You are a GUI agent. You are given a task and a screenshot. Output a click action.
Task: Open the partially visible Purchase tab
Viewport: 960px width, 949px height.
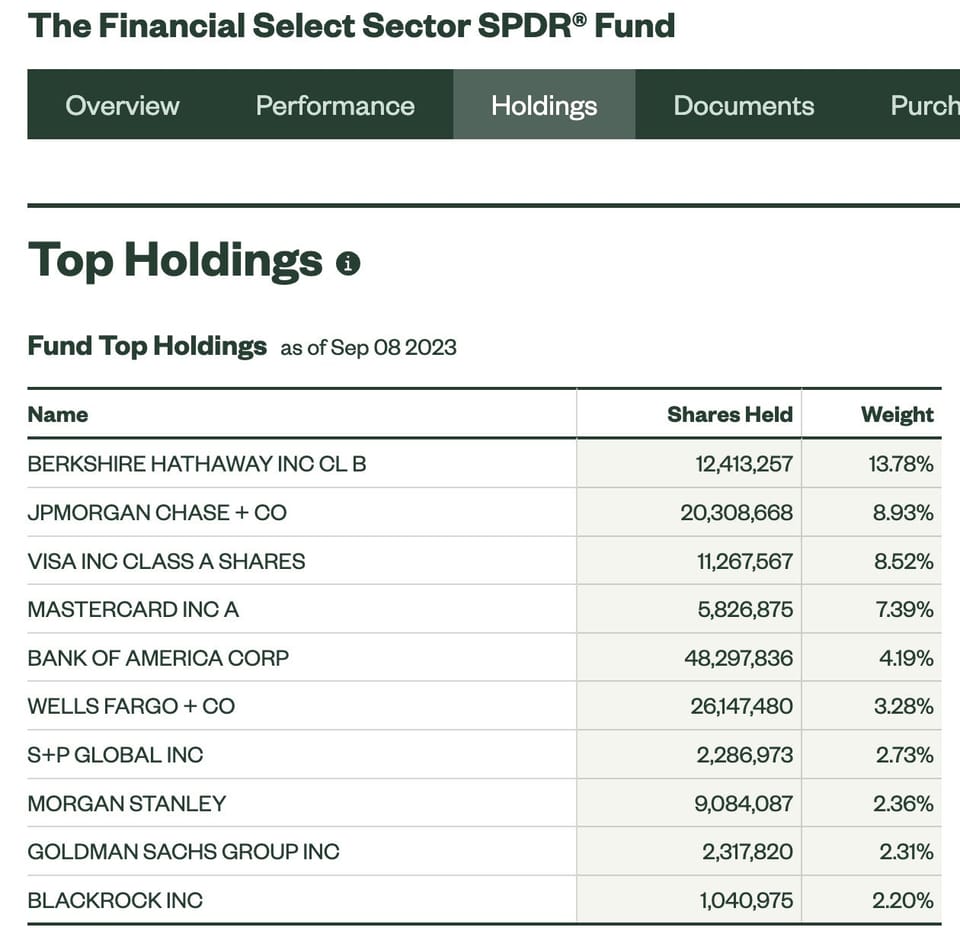[924, 106]
